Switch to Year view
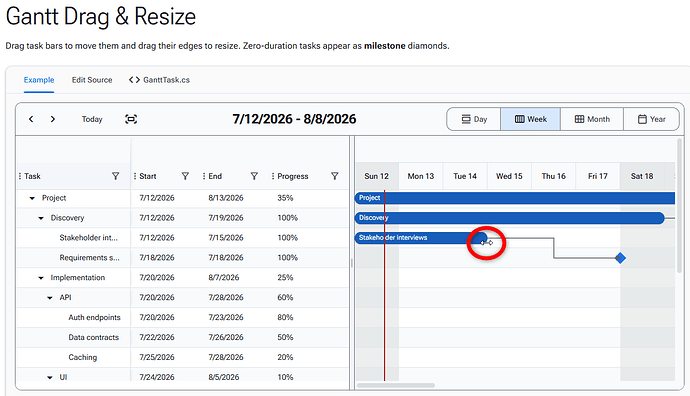This screenshot has width=690, height=396. coord(651,119)
